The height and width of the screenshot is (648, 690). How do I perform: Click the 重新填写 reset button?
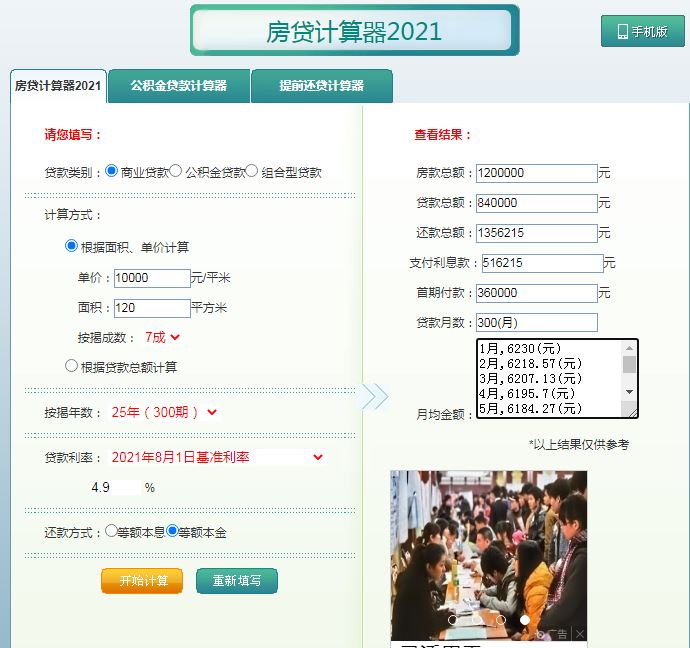tap(237, 581)
